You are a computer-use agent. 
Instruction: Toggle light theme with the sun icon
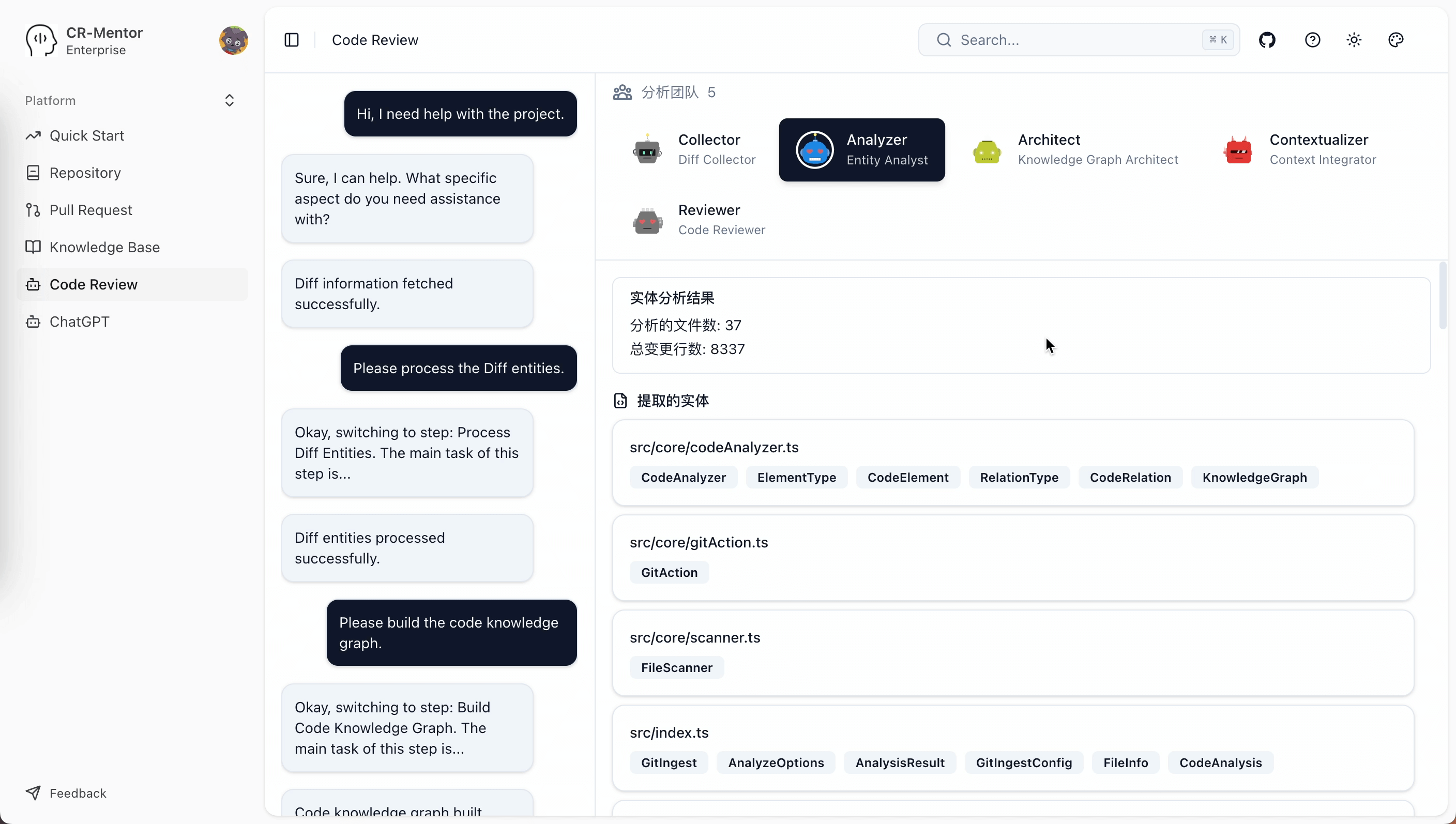(1354, 40)
